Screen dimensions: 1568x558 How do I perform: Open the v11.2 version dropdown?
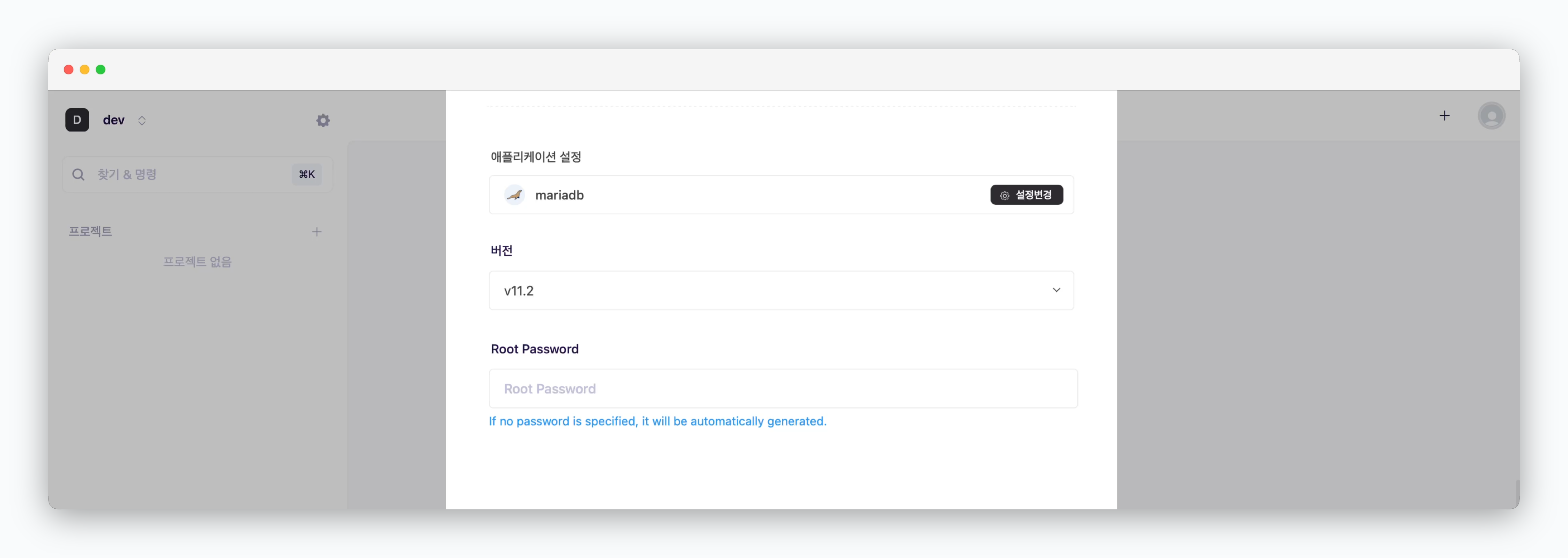coord(781,291)
